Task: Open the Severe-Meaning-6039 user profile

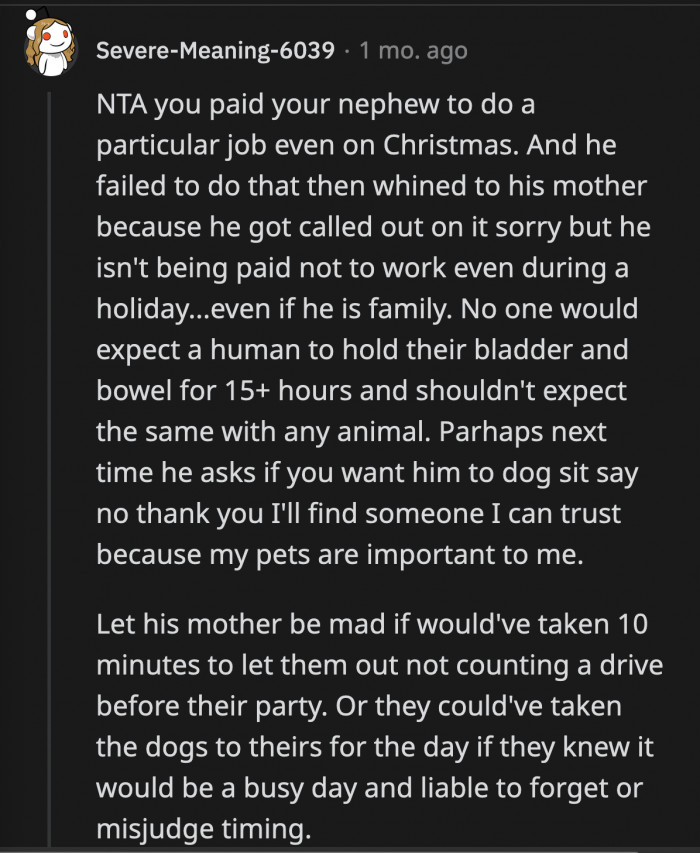Action: coord(215,50)
